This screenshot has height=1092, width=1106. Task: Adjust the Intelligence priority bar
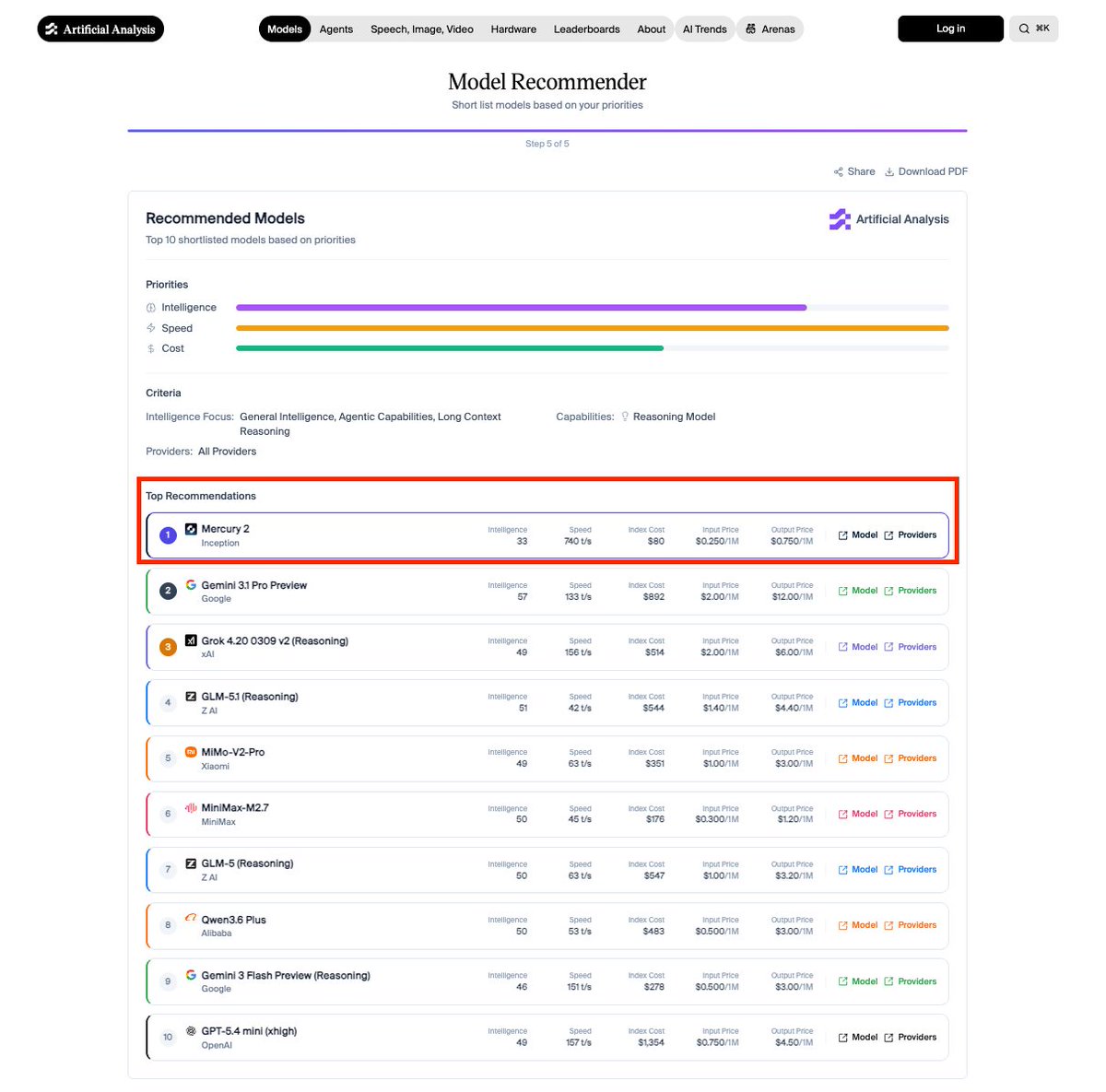click(x=592, y=308)
